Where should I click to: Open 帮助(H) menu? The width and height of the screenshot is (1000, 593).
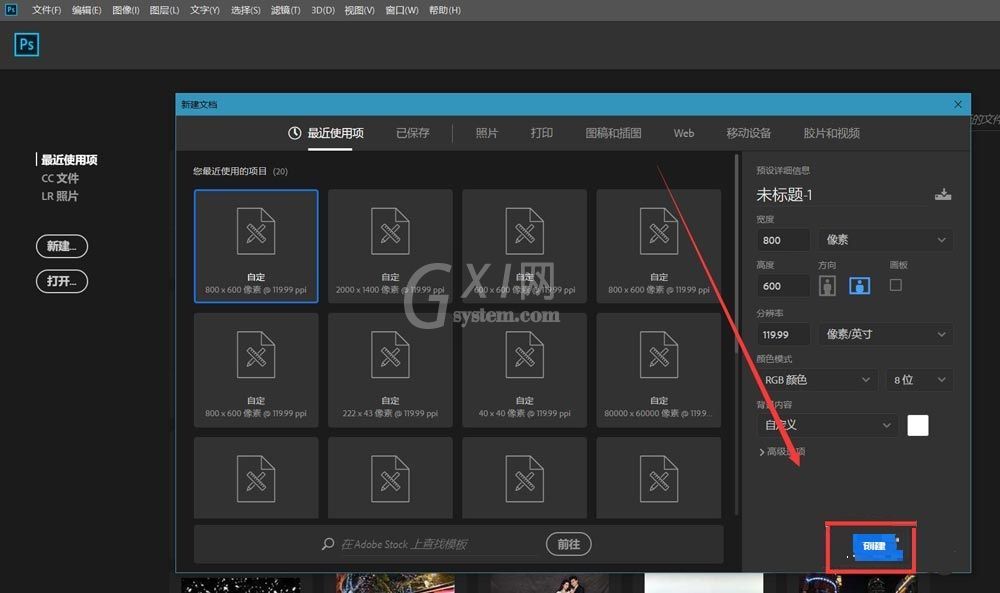[x=445, y=10]
